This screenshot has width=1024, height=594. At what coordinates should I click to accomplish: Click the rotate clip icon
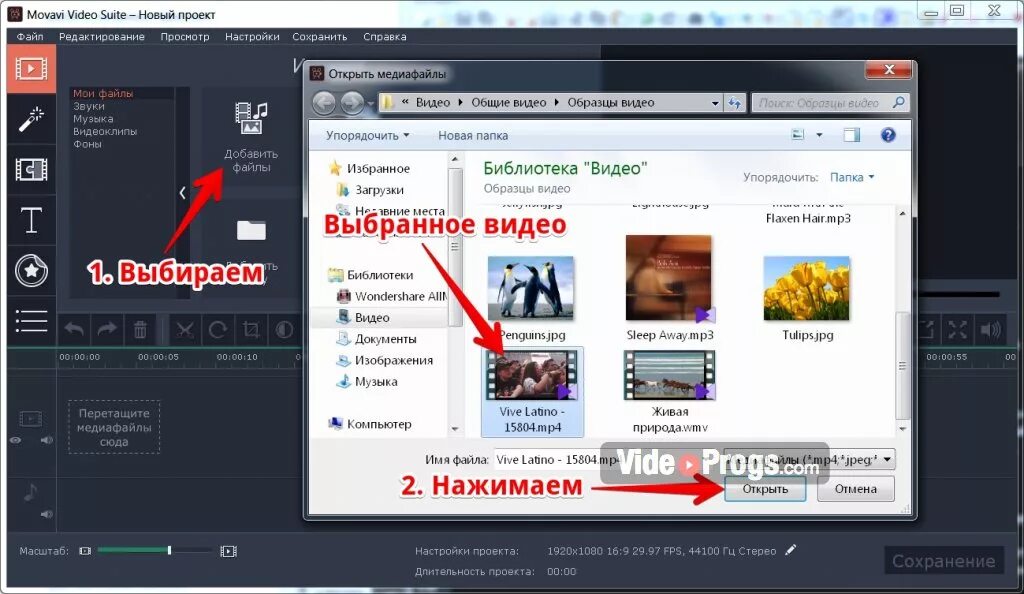[x=217, y=330]
